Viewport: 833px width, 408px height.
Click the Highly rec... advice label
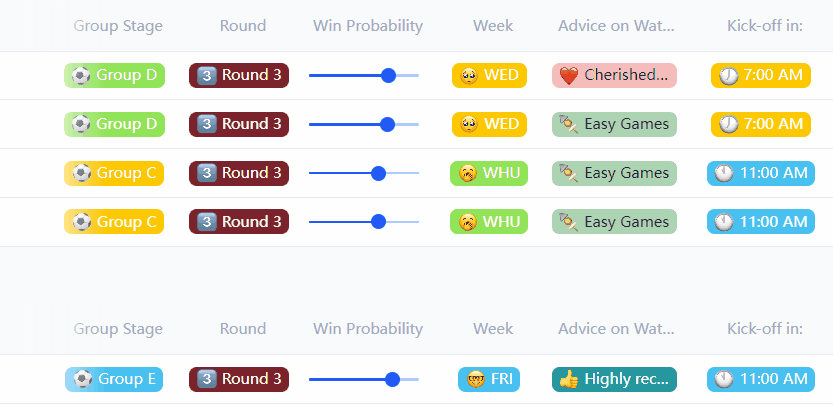coord(626,379)
